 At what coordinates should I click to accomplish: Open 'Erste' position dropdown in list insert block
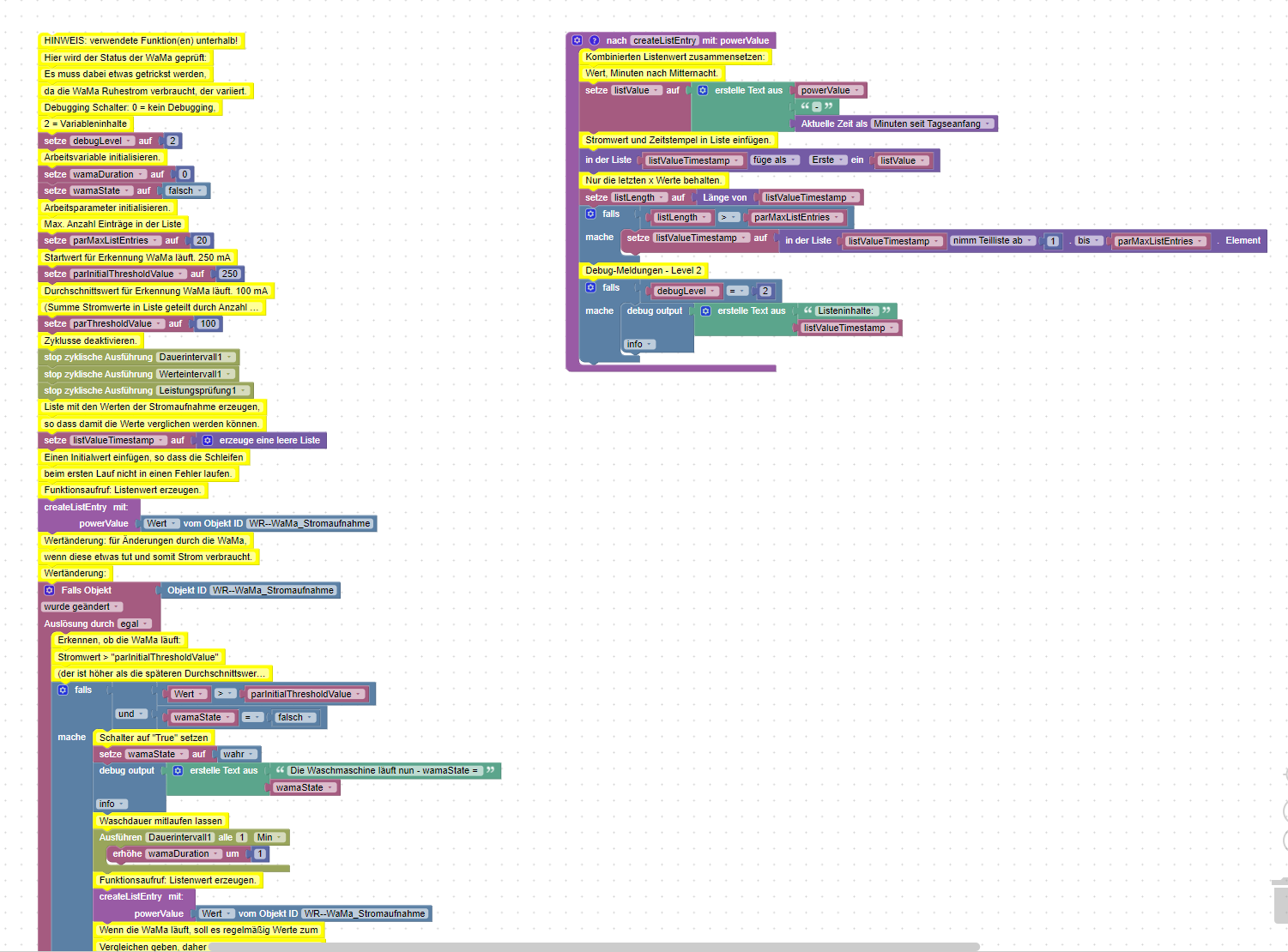[828, 160]
